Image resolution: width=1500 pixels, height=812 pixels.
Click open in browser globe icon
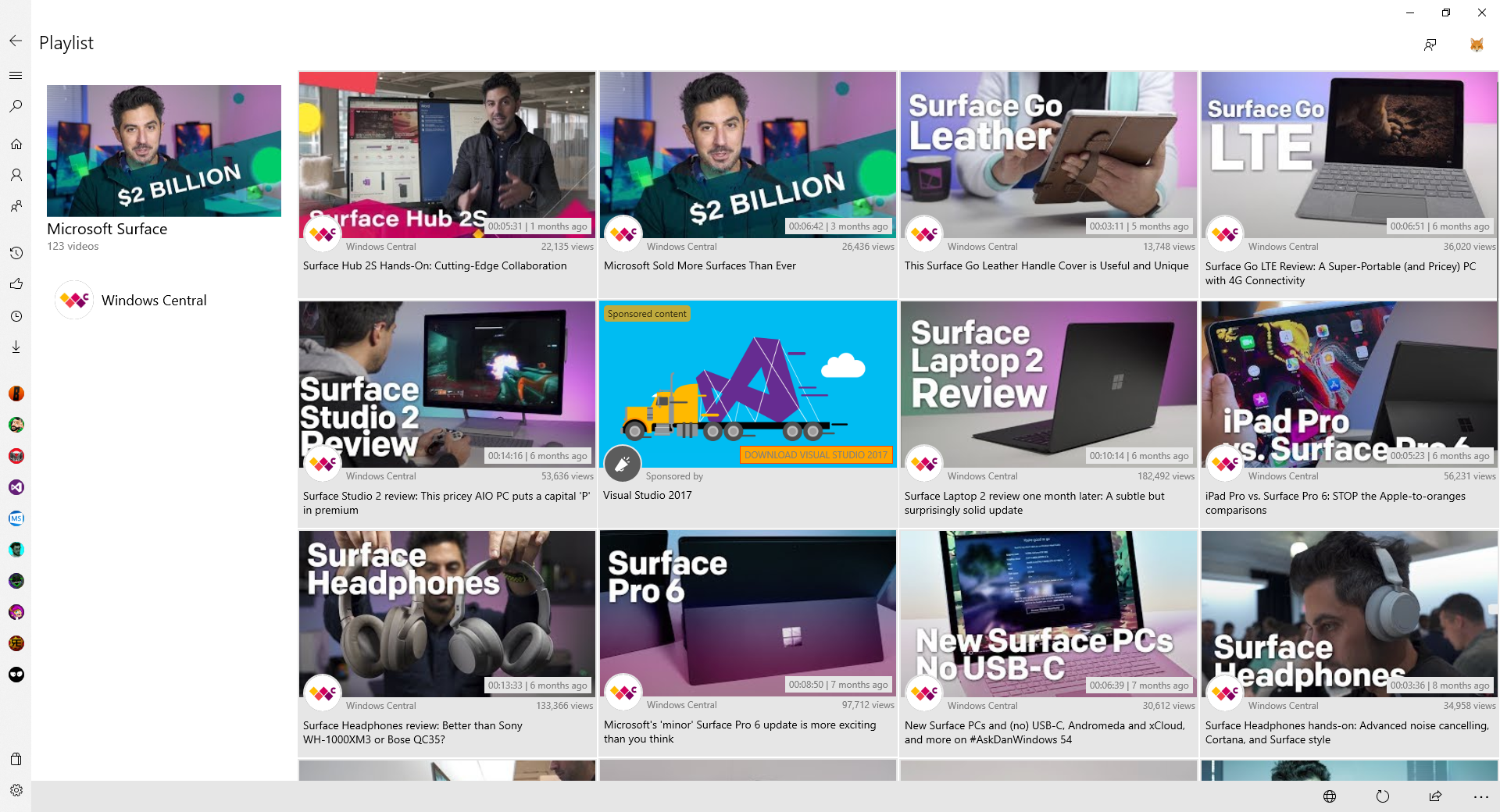1330,796
